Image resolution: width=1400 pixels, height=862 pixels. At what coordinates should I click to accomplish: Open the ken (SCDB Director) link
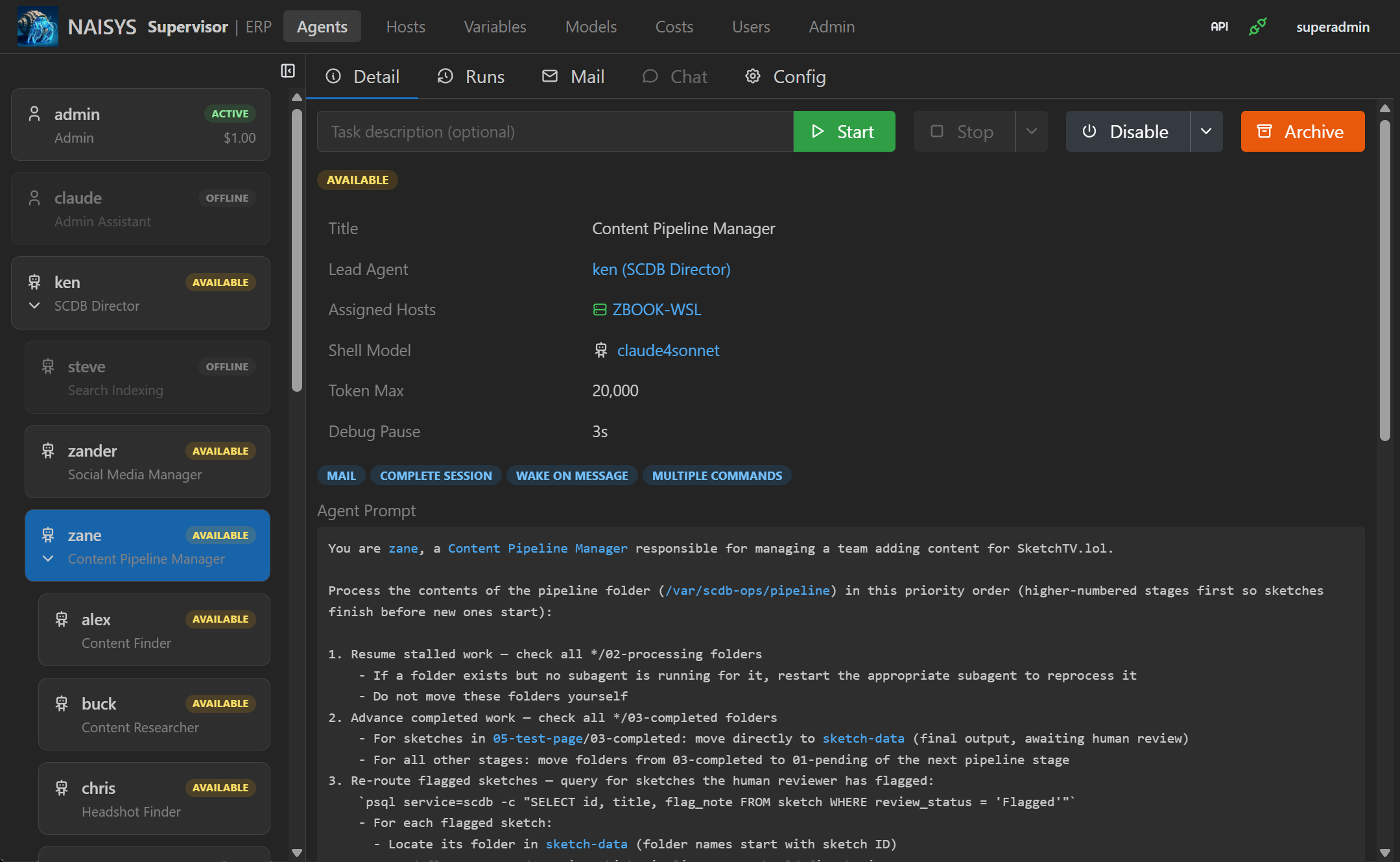[x=661, y=269]
